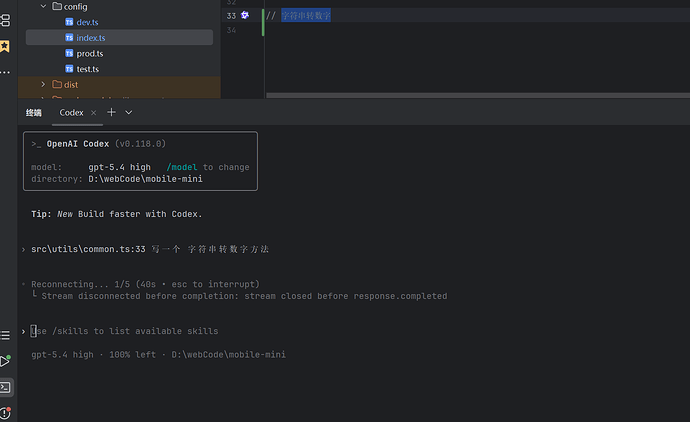Click the editor horizontal scrollbar

click(x=478, y=95)
